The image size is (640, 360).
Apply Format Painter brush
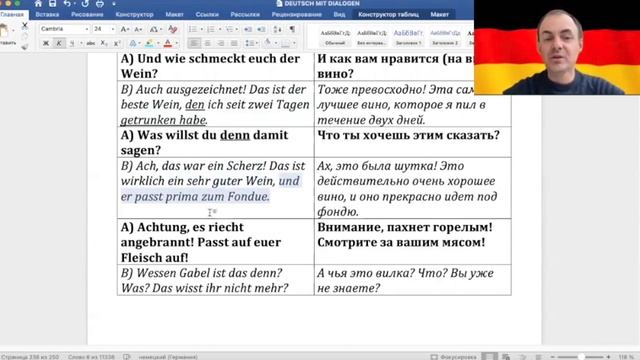pos(25,47)
